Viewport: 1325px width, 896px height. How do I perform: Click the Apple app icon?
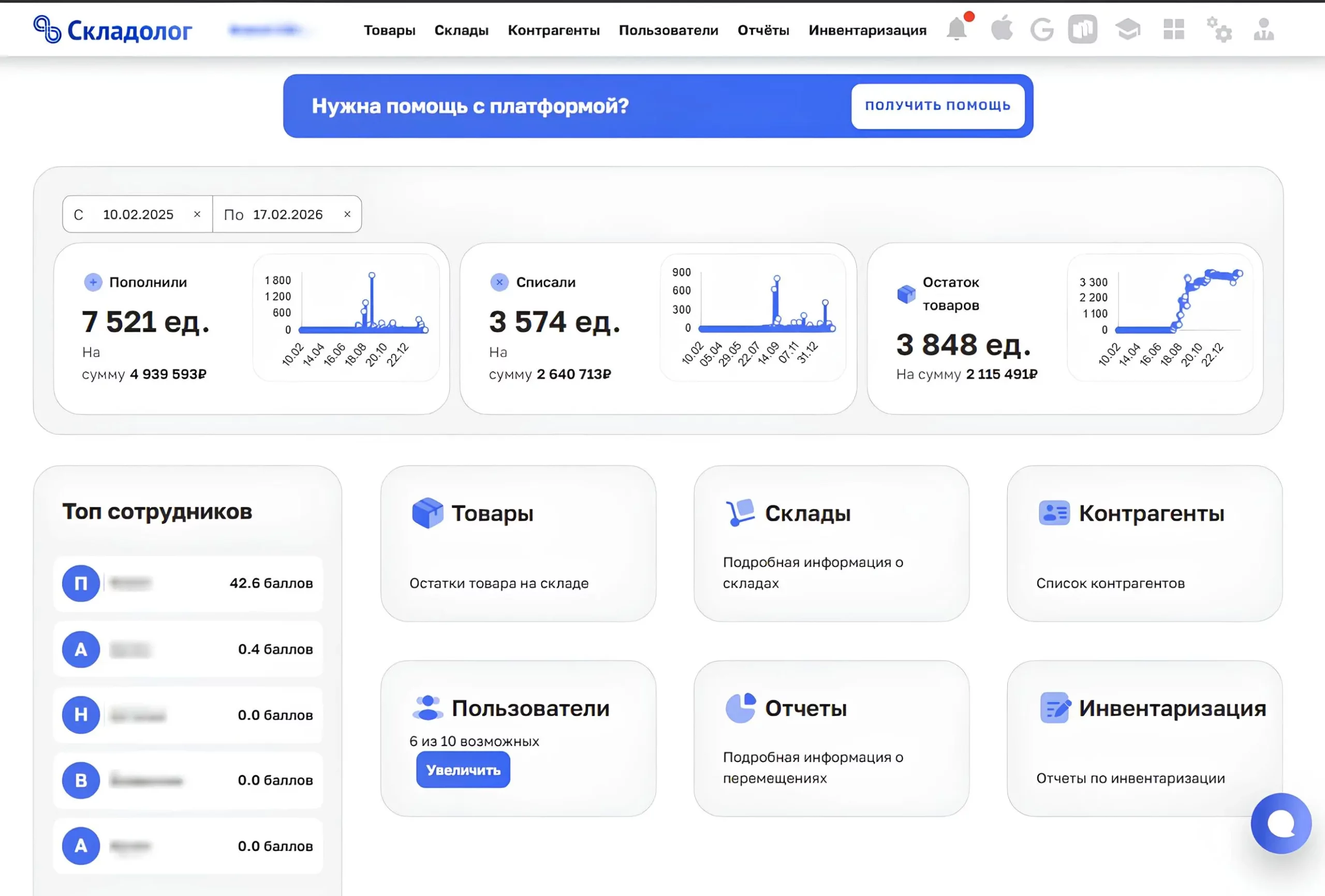tap(1001, 29)
